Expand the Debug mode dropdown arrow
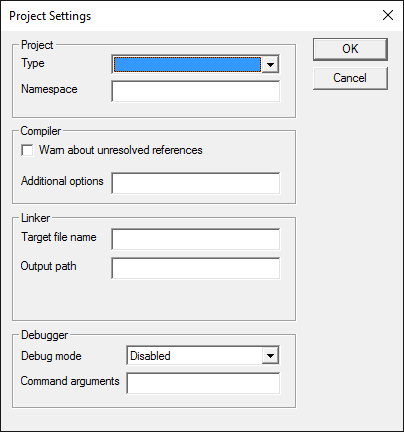 tap(270, 356)
